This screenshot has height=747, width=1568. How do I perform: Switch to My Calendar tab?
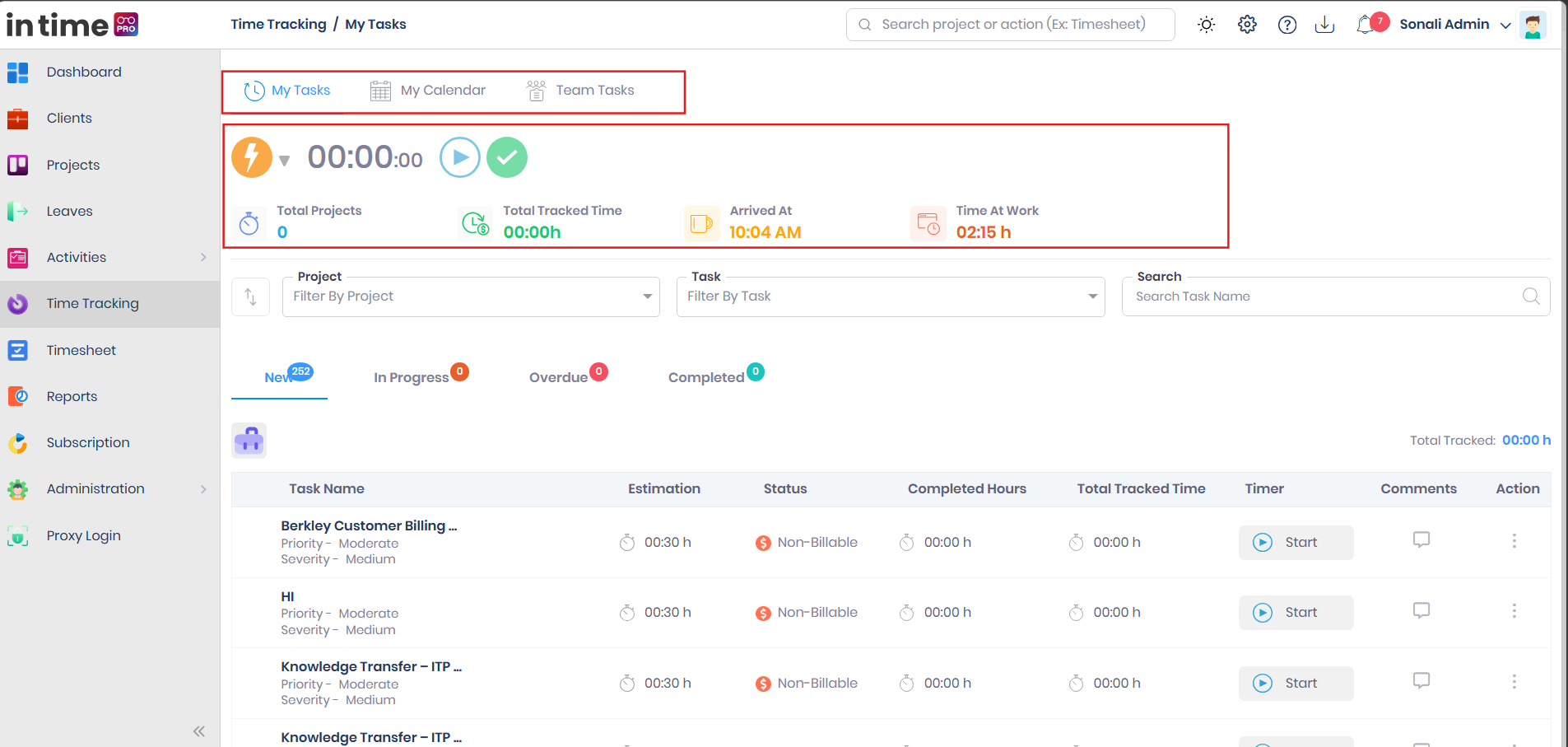click(x=427, y=91)
